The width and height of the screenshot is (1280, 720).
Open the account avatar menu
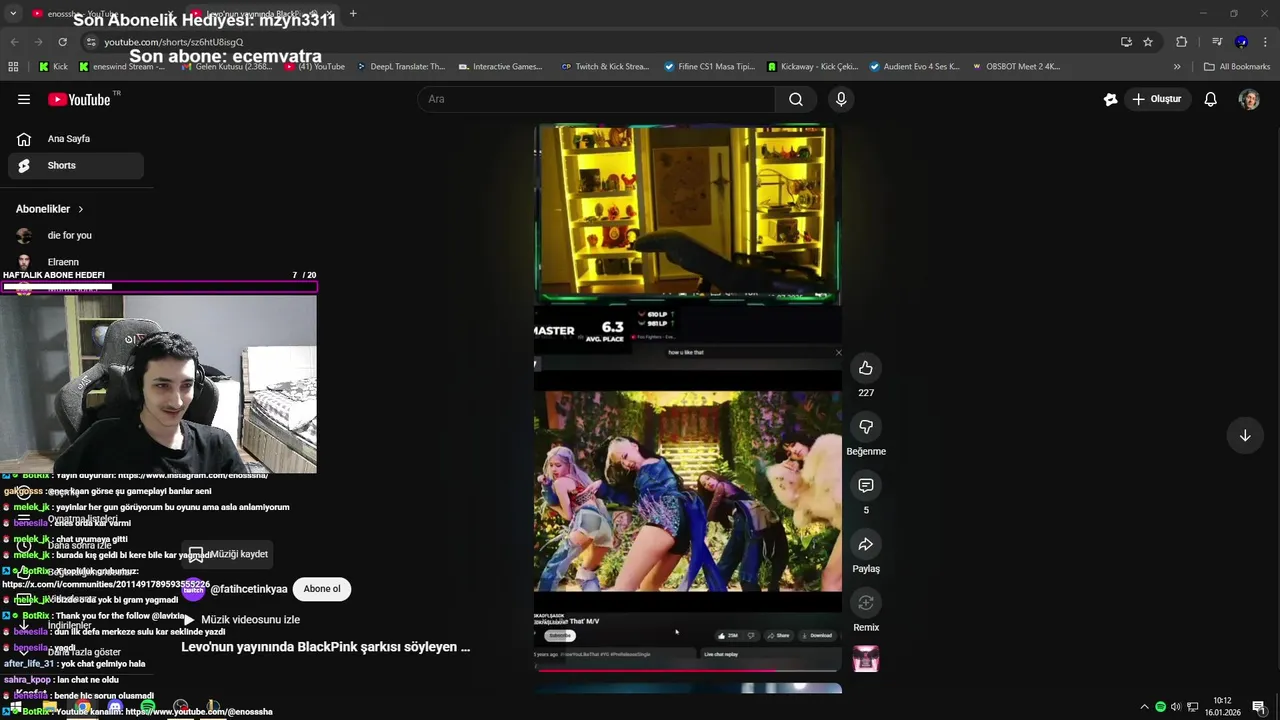(x=1249, y=99)
